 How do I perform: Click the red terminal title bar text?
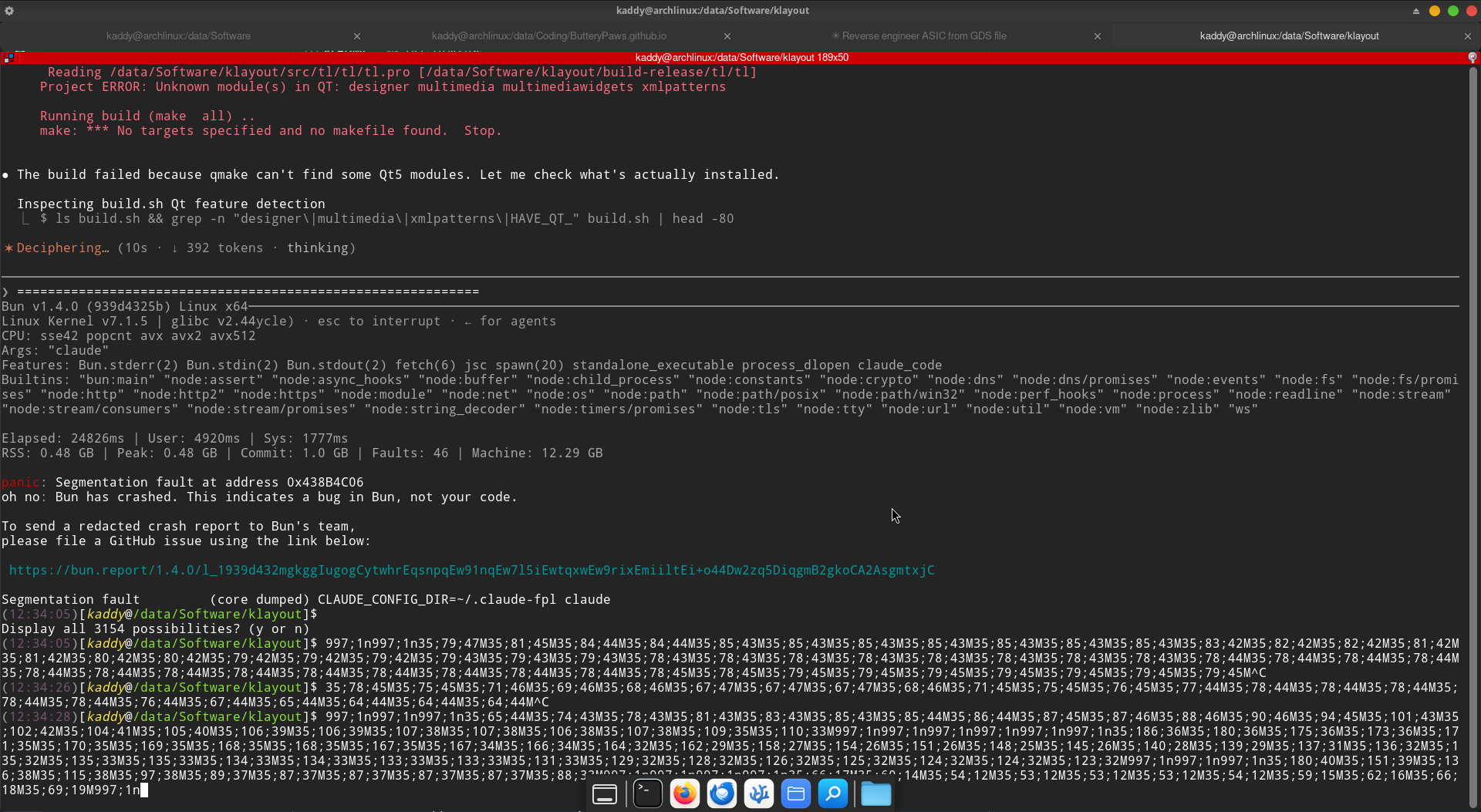pyautogui.click(x=741, y=58)
